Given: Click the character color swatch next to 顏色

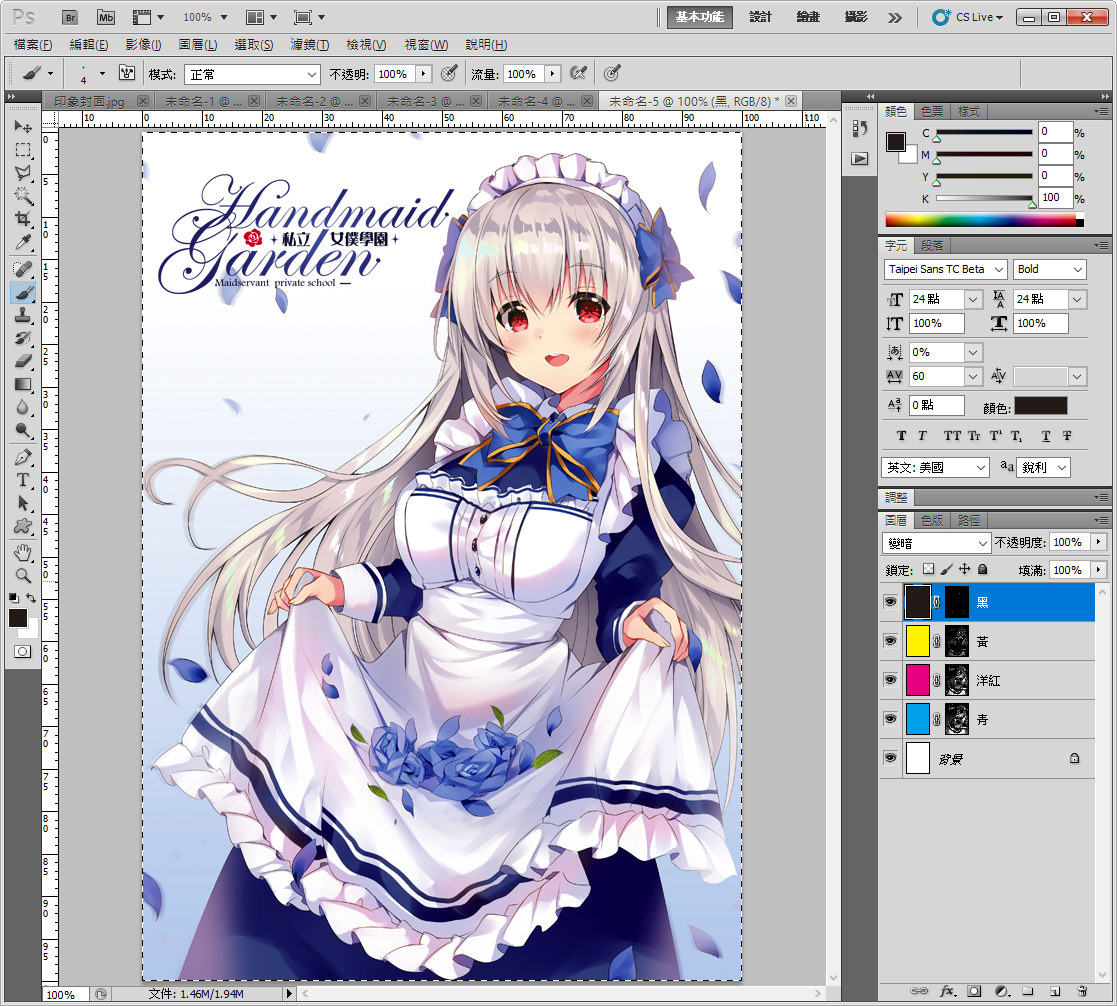Looking at the screenshot, I should point(1041,406).
